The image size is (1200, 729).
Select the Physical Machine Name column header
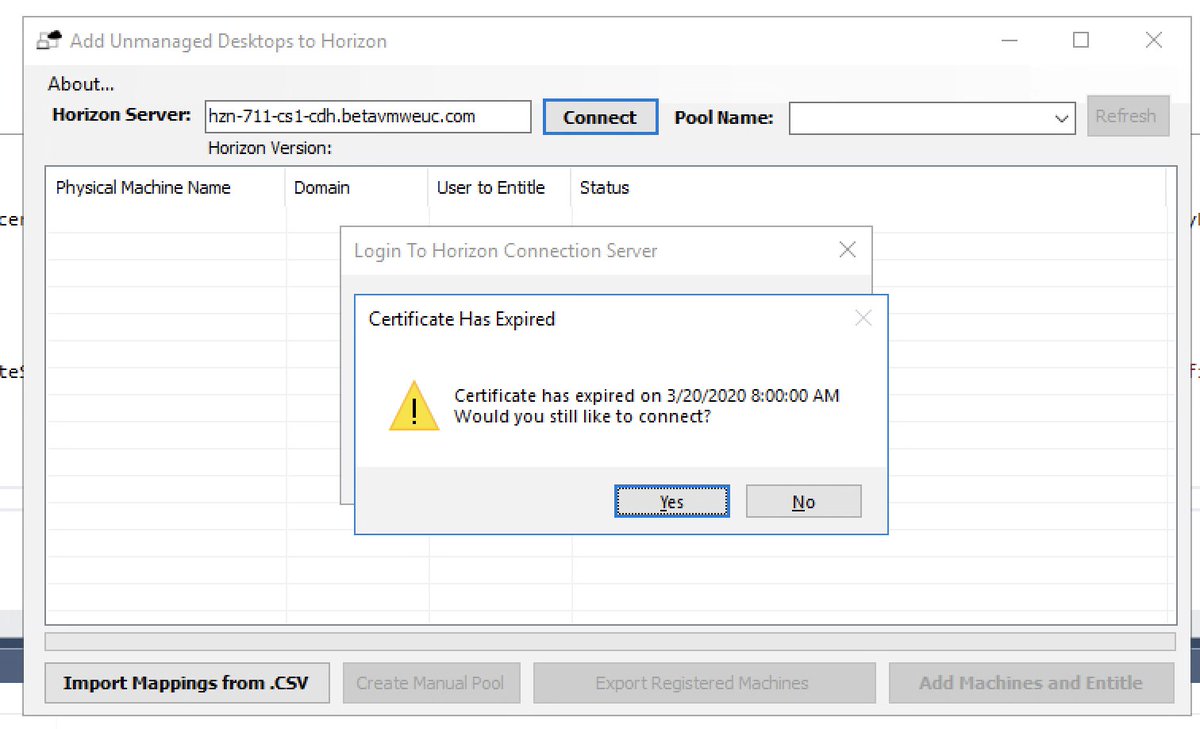[166, 188]
